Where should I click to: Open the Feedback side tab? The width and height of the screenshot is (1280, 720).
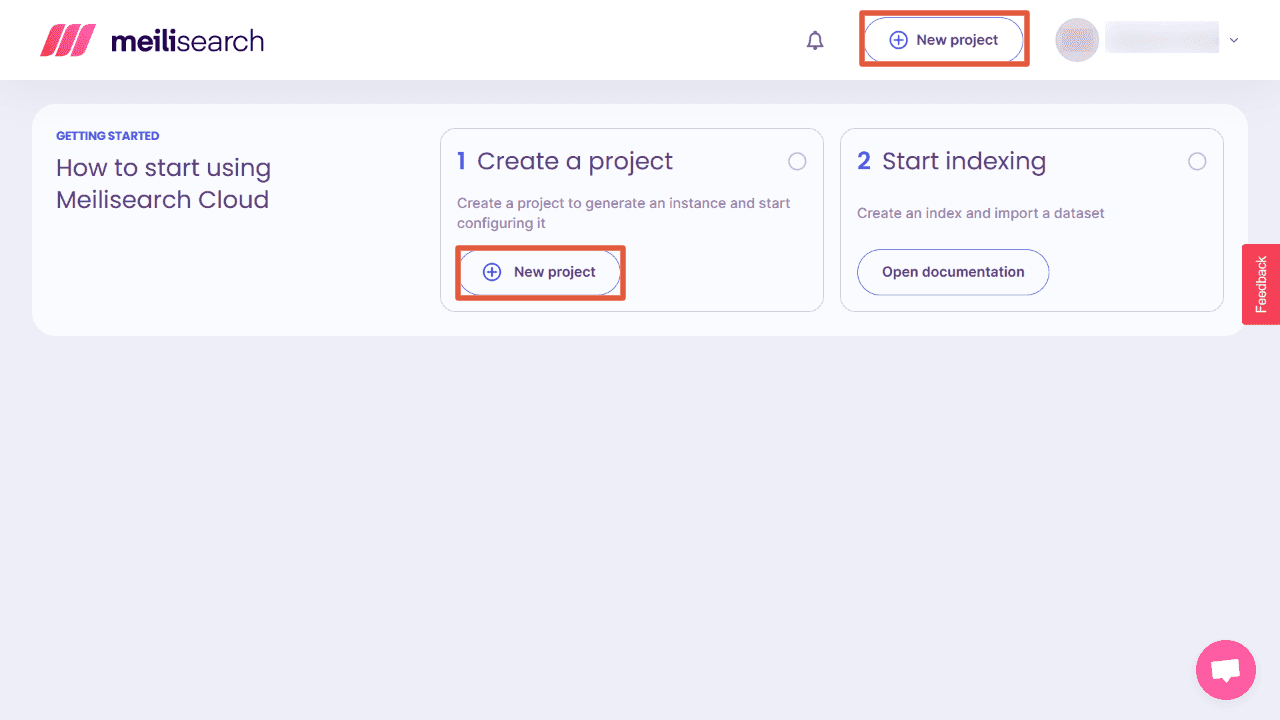pyautogui.click(x=1261, y=285)
